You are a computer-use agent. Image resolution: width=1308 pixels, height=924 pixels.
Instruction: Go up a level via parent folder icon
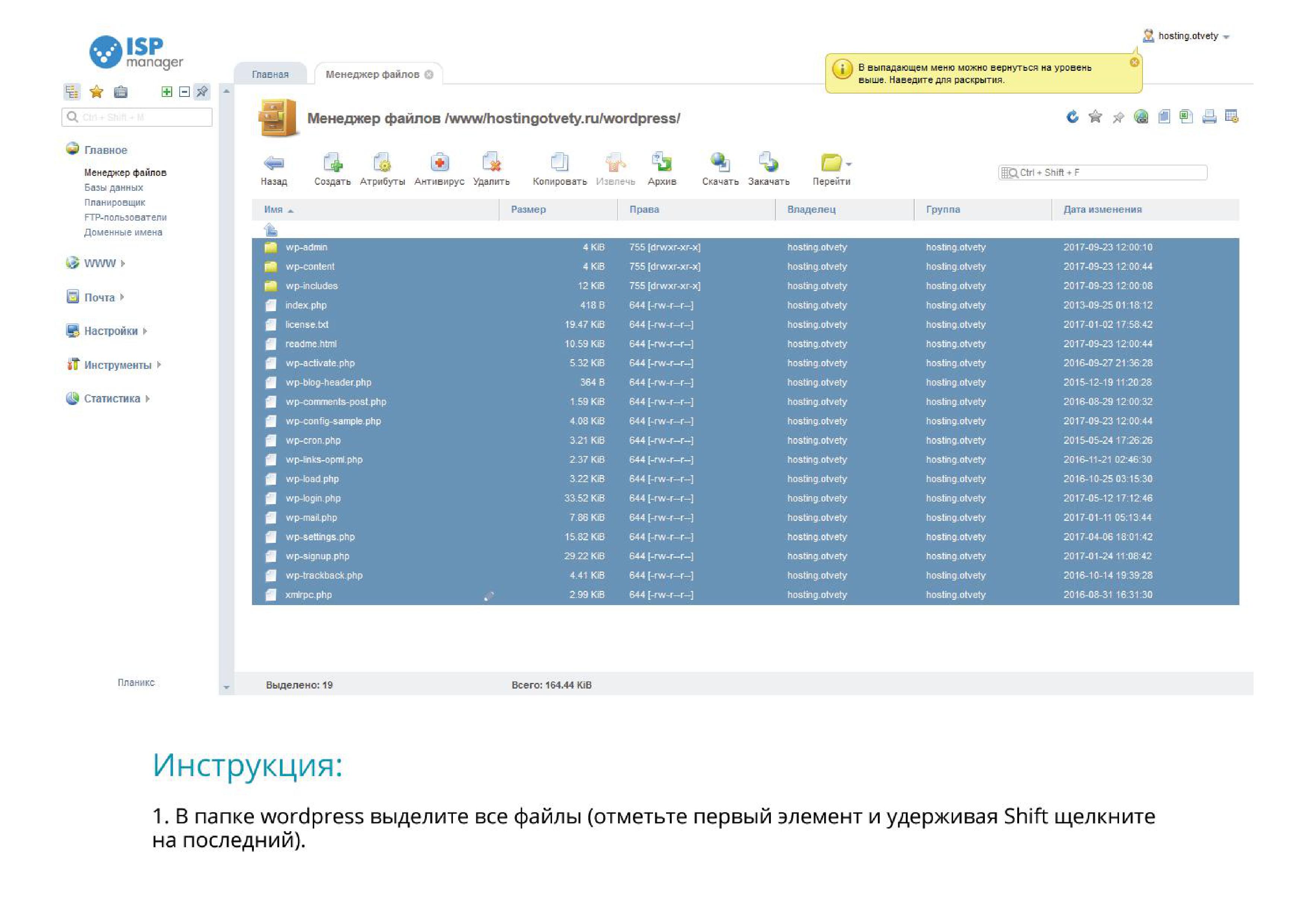(271, 230)
